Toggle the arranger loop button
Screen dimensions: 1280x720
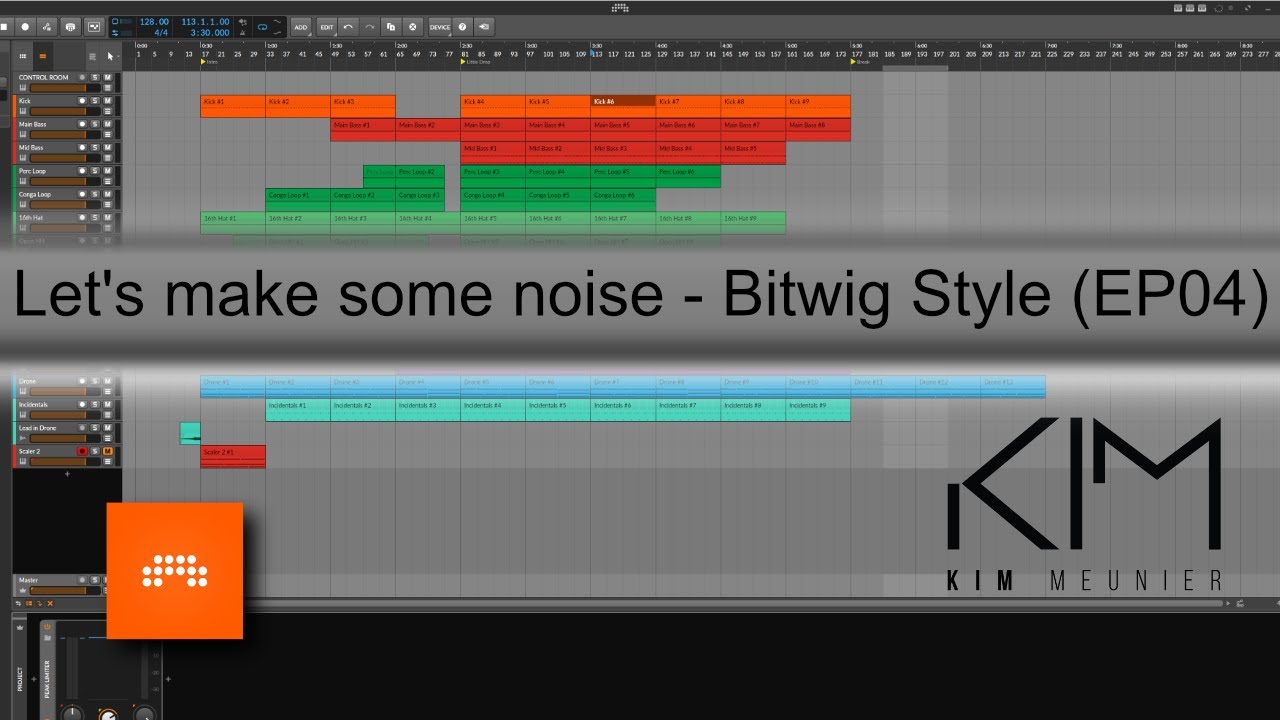[263, 27]
